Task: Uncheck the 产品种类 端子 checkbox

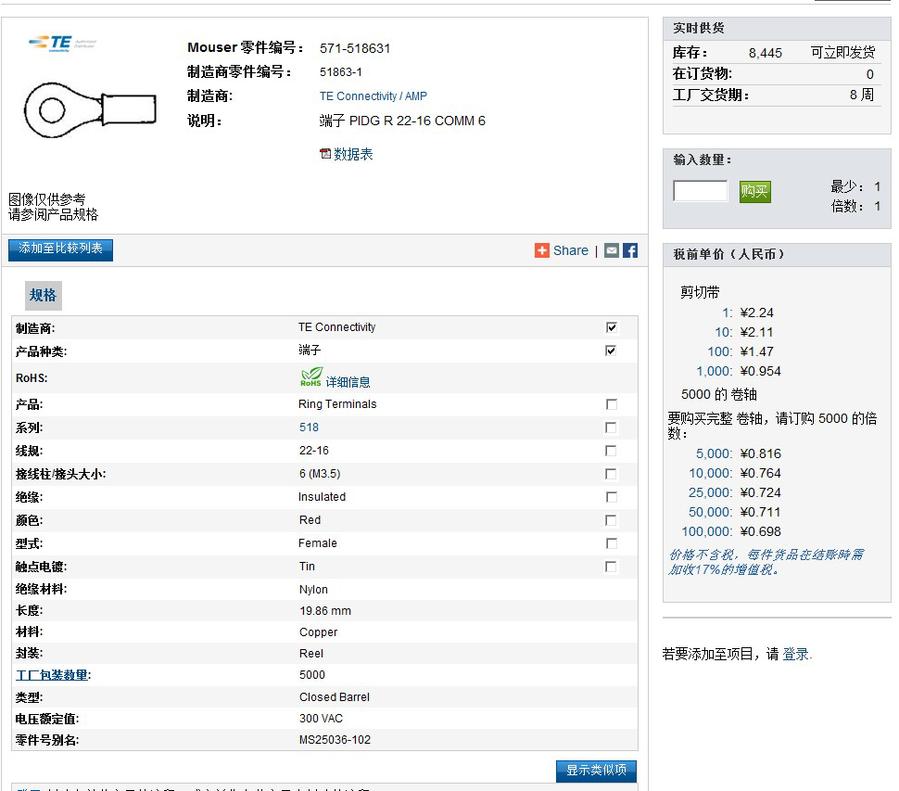Action: (x=611, y=351)
